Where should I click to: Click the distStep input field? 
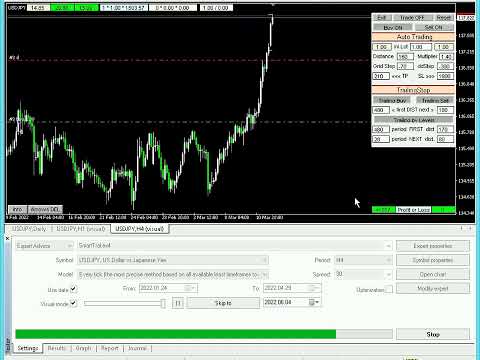(x=445, y=66)
